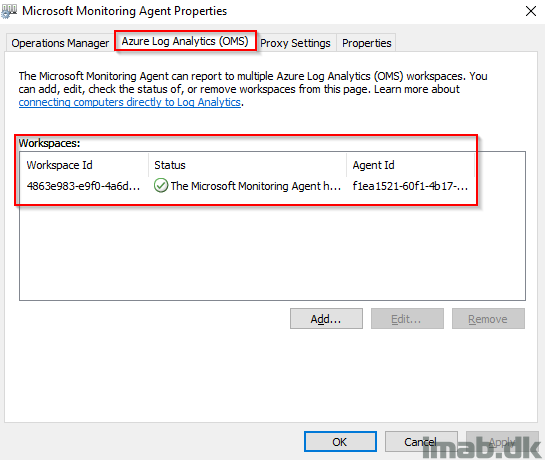Click the Cancel button
Viewport: 545px width, 460px height.
tap(421, 442)
